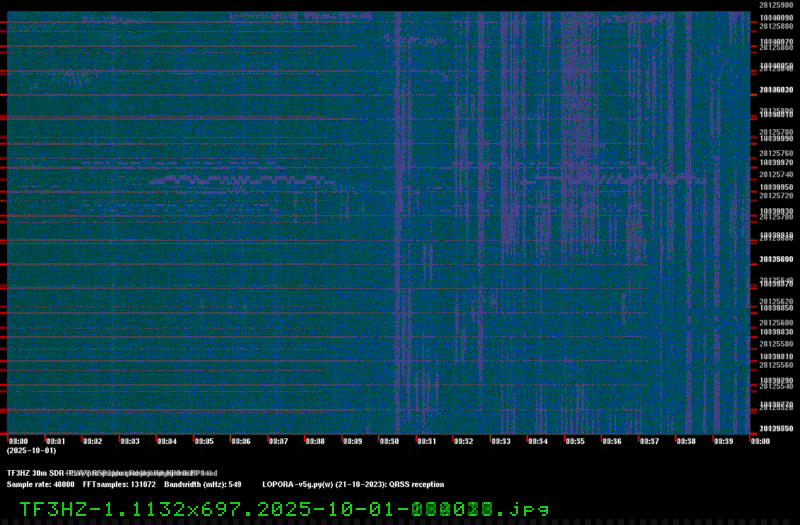800x525 pixels.
Task: Click the 00:08 time axis tick
Action: tap(315, 441)
